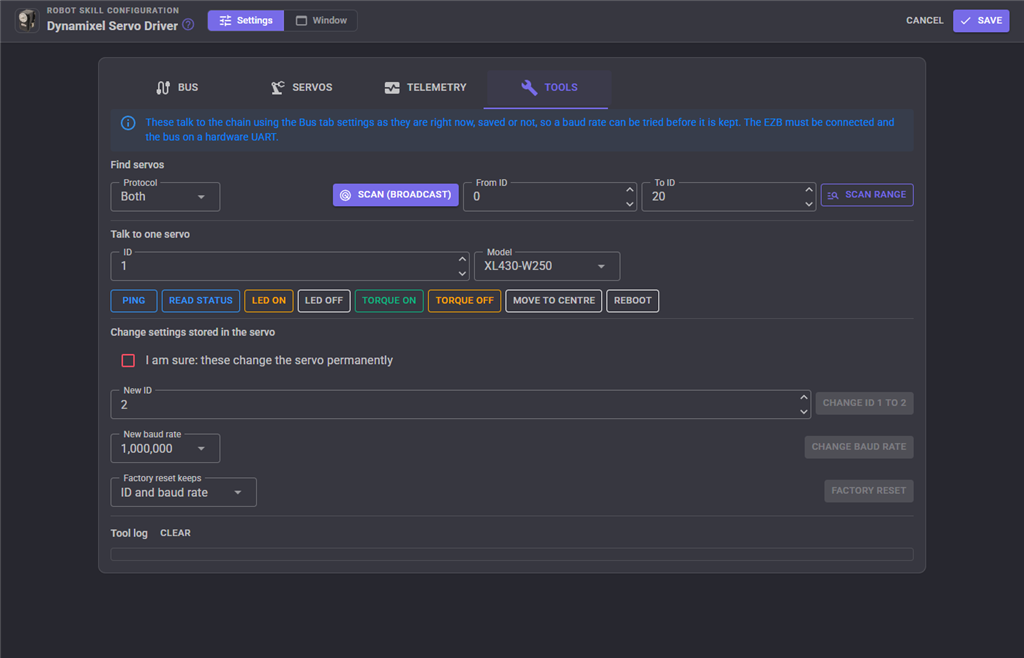
Task: Clear the tool log
Action: click(x=175, y=533)
